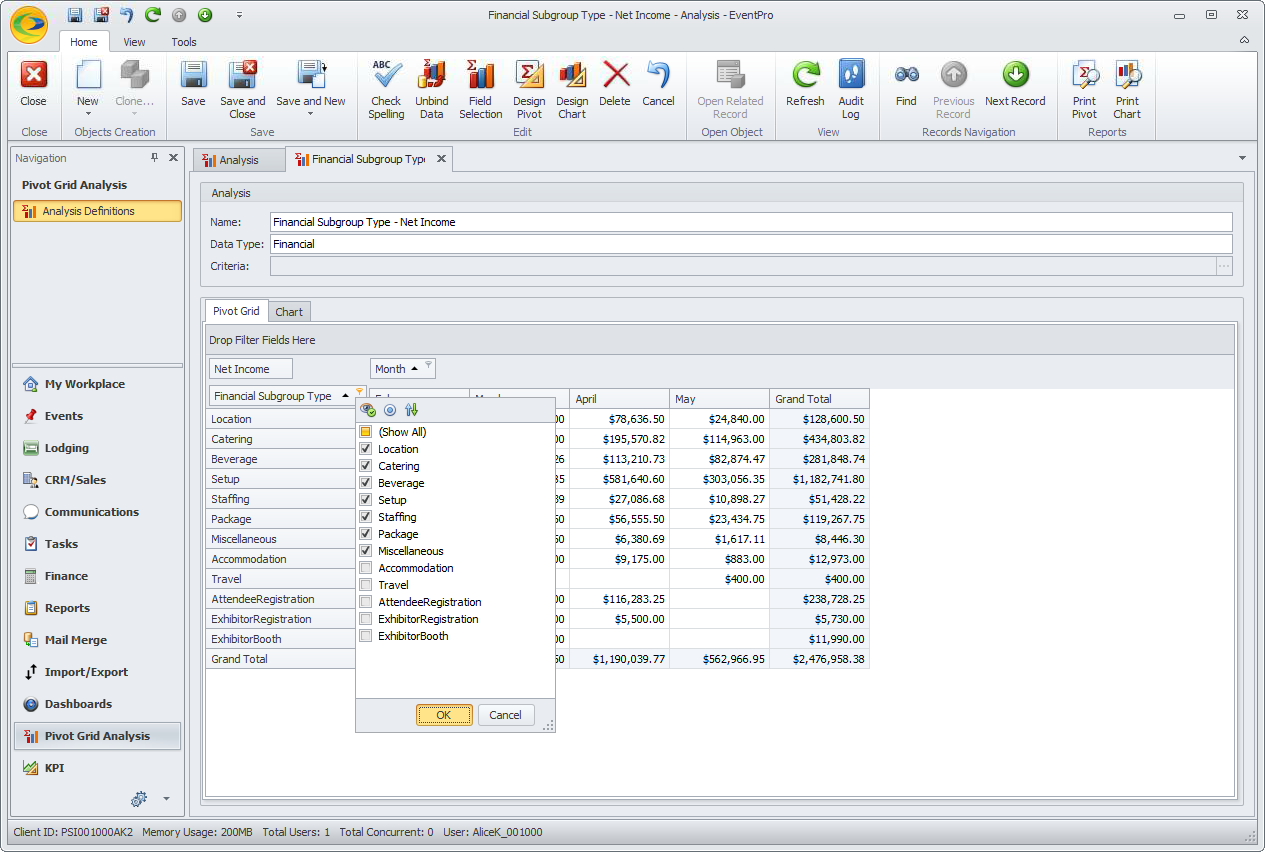Image resolution: width=1265 pixels, height=852 pixels.
Task: Open navigation options arrow beside the gear
Action: click(x=166, y=799)
